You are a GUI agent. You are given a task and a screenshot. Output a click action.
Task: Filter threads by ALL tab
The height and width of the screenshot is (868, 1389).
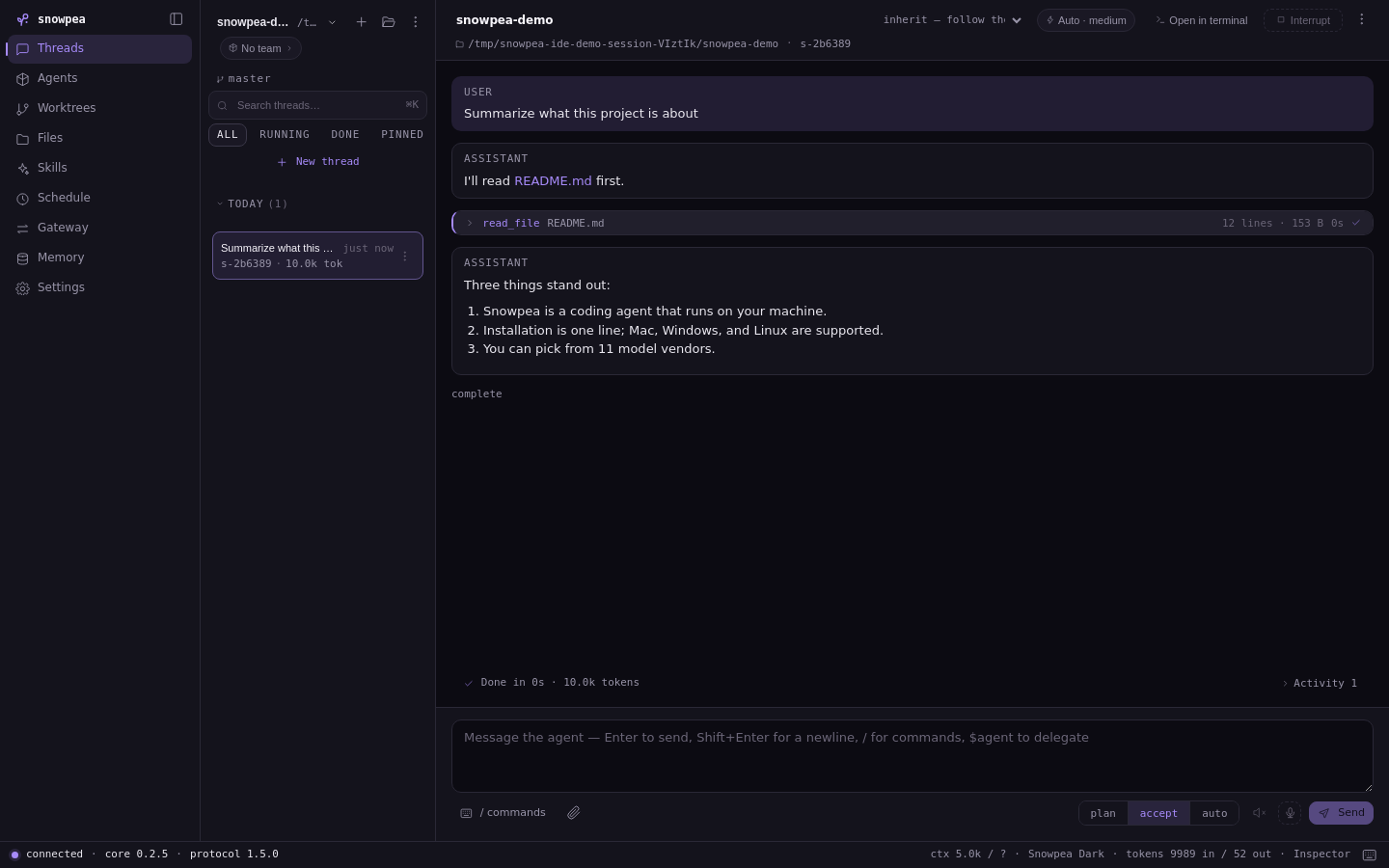[x=228, y=135]
